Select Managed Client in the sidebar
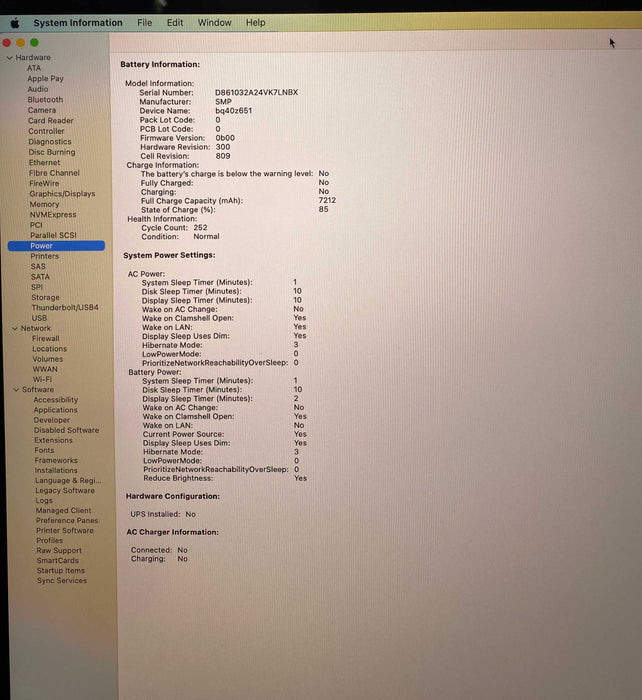The width and height of the screenshot is (642, 700). coord(63,511)
